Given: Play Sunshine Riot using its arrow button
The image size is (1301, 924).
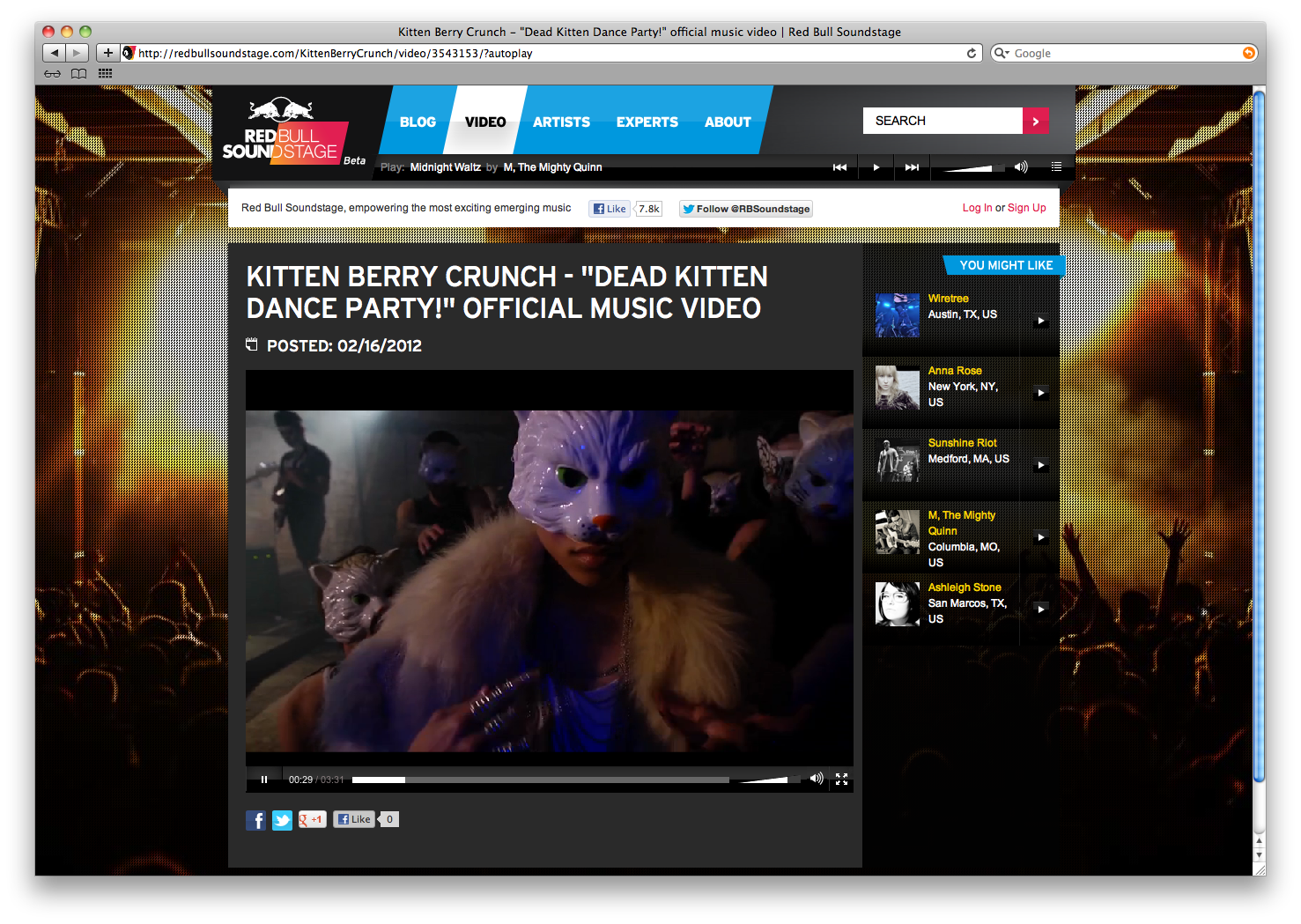Looking at the screenshot, I should coord(1041,465).
